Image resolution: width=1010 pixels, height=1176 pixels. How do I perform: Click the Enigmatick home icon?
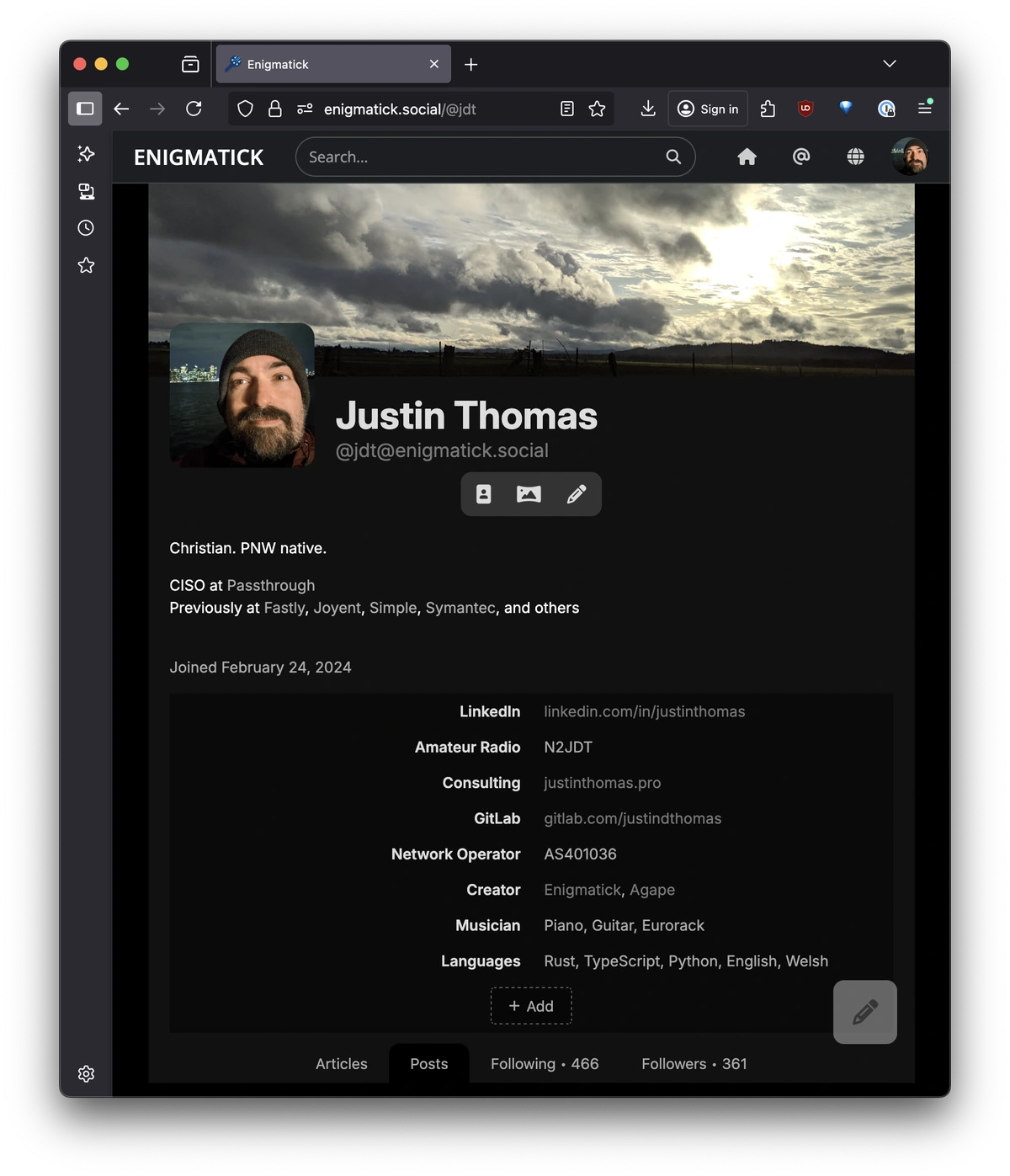(x=747, y=157)
